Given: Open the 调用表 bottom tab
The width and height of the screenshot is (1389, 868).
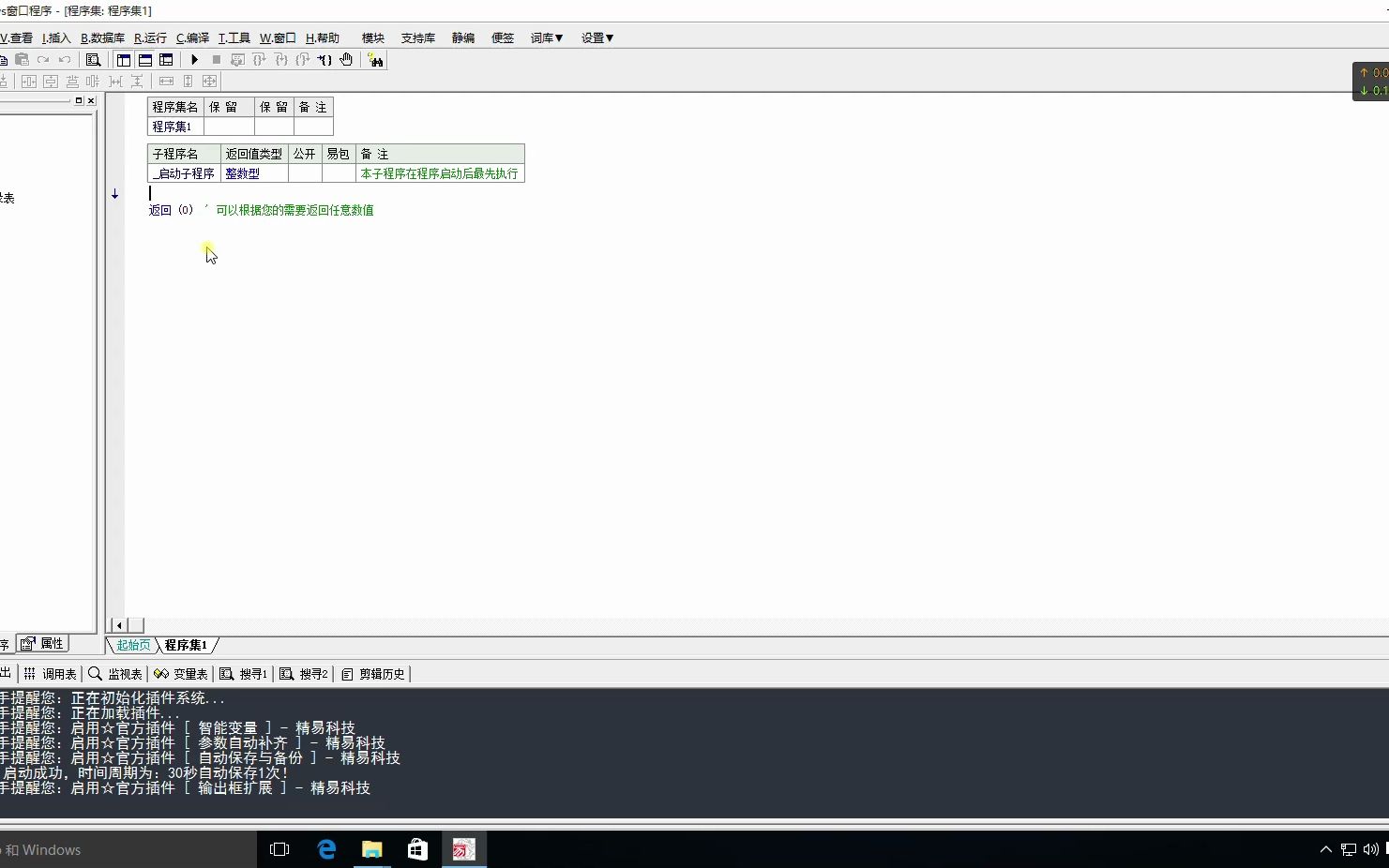Looking at the screenshot, I should click(x=51, y=674).
